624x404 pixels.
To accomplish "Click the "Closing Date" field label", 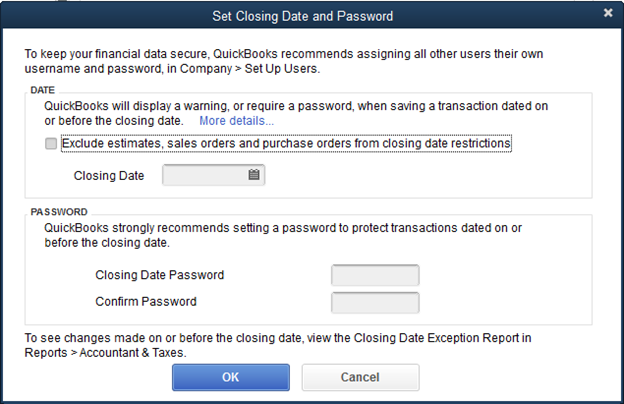I will (109, 176).
